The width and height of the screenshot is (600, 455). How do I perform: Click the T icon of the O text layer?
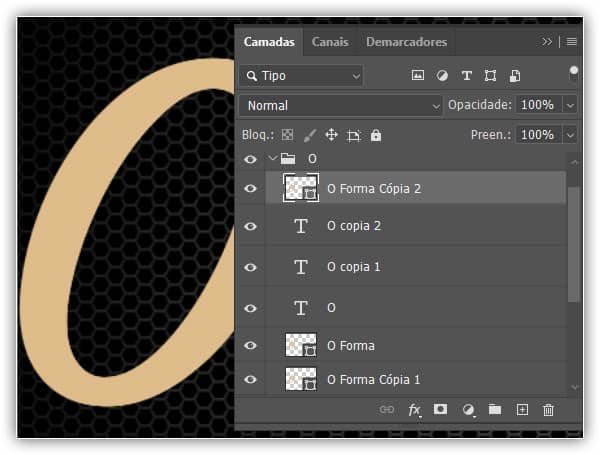(301, 308)
